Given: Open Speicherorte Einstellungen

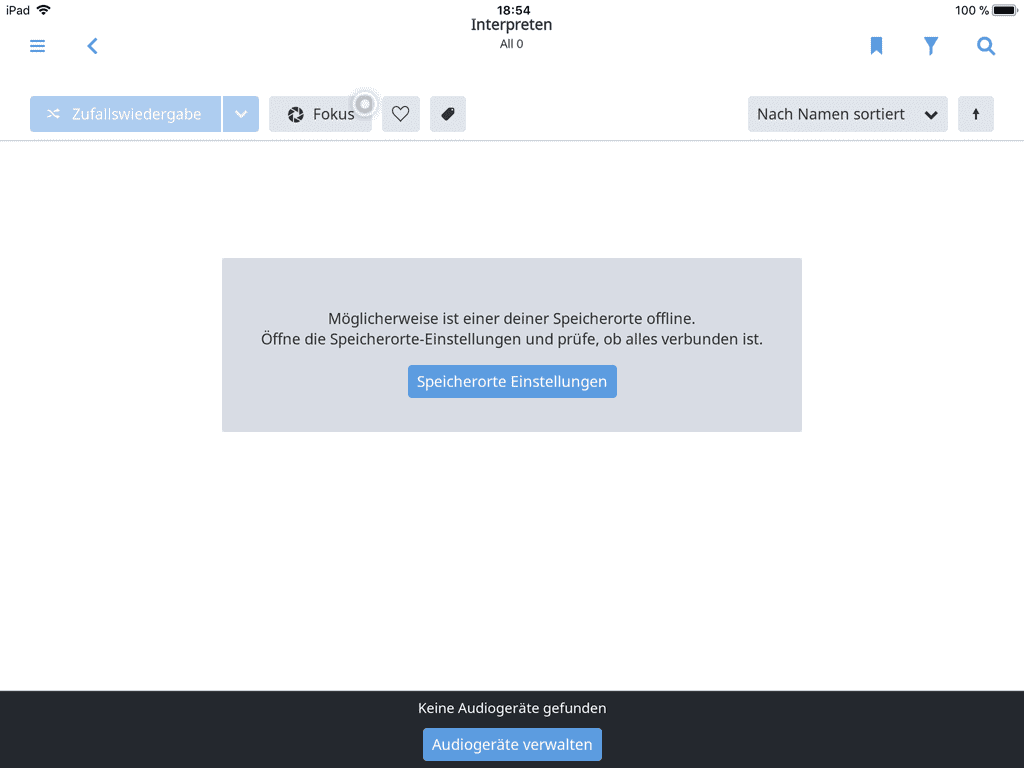Looking at the screenshot, I should pos(512,381).
